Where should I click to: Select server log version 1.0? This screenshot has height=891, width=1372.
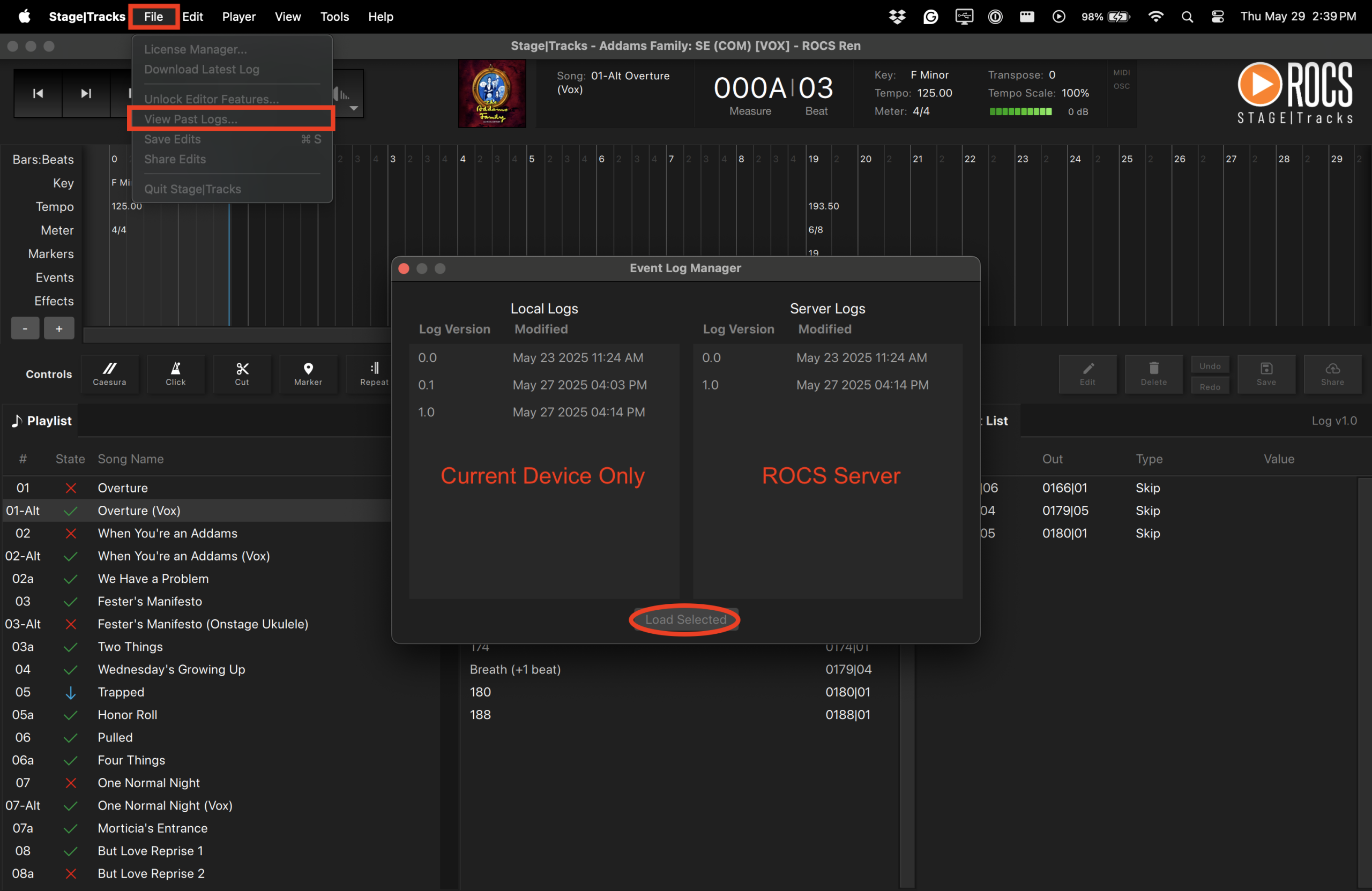pos(827,385)
